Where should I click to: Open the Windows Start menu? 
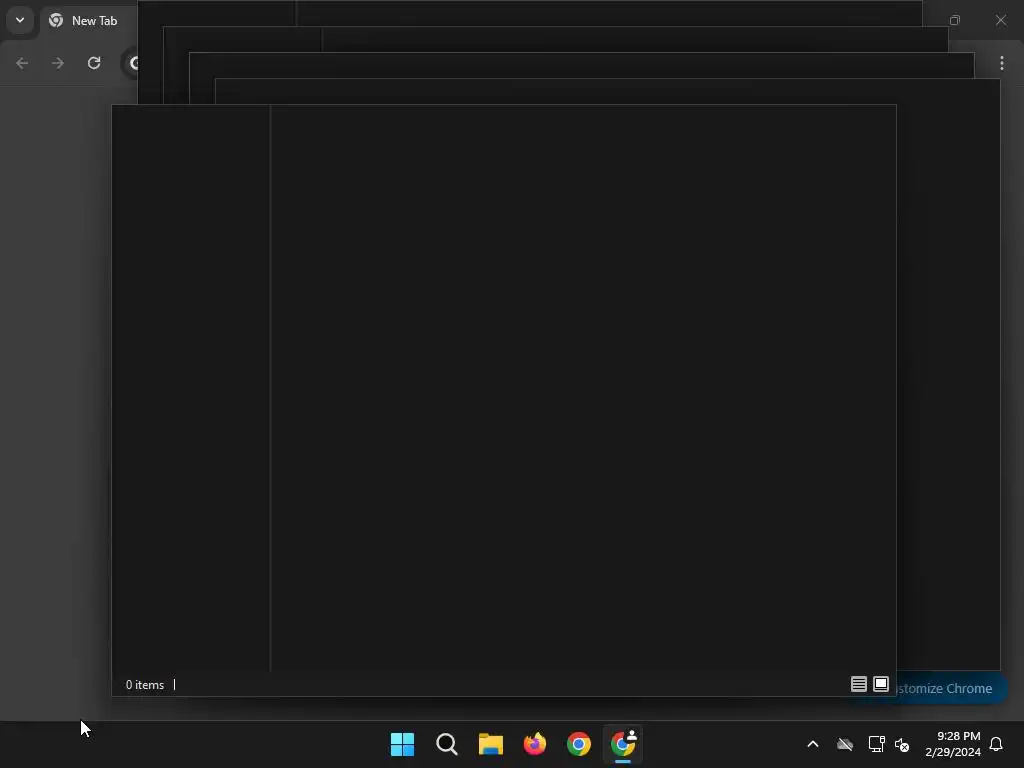402,744
